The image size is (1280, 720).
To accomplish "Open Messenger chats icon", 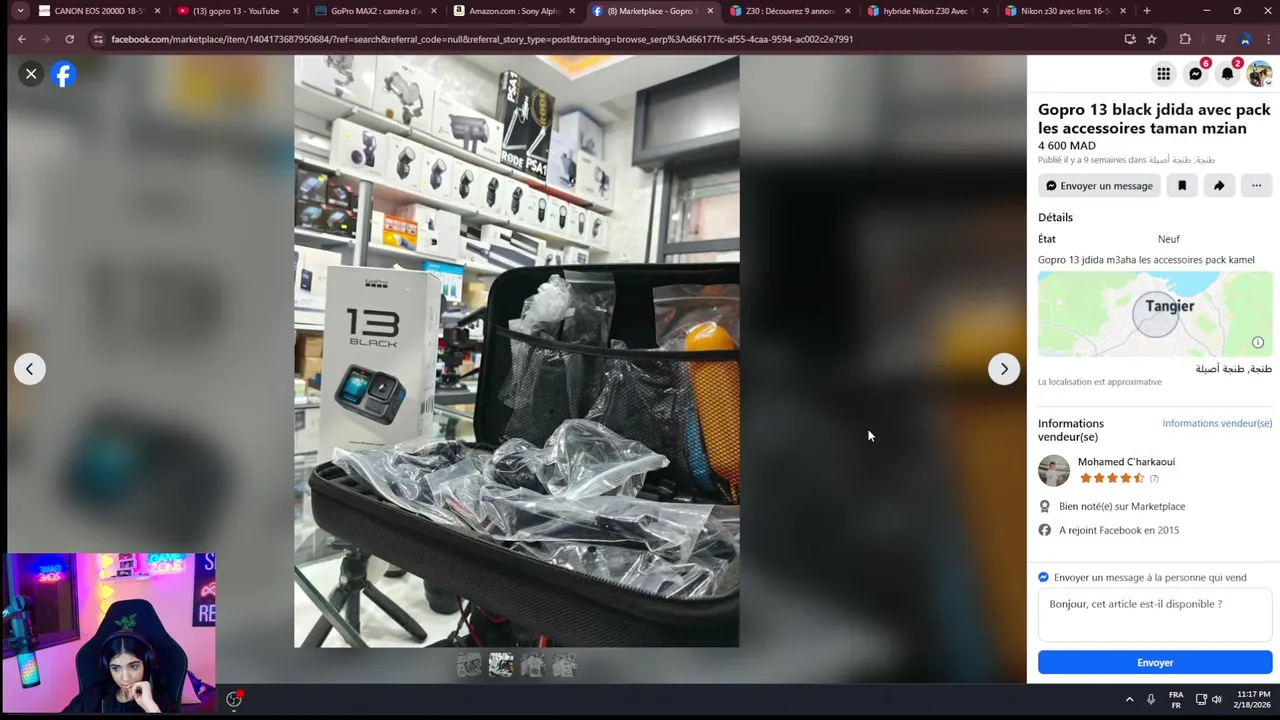I will pos(1195,74).
